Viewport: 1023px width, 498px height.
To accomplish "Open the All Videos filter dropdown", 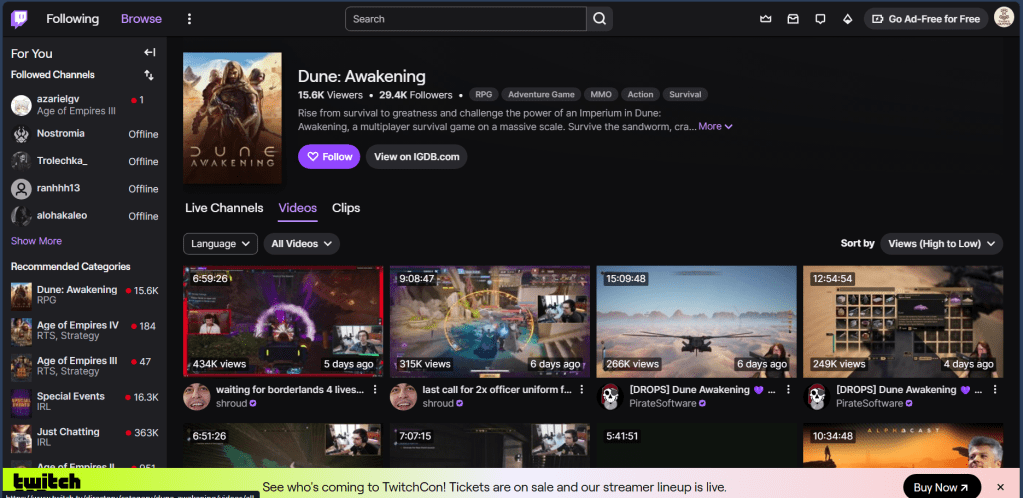I will click(x=301, y=243).
